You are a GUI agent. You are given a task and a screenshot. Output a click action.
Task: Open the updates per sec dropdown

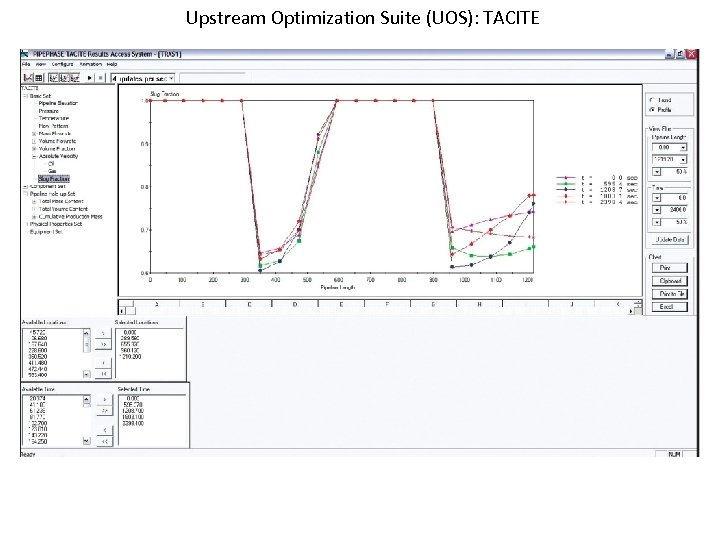coord(171,79)
